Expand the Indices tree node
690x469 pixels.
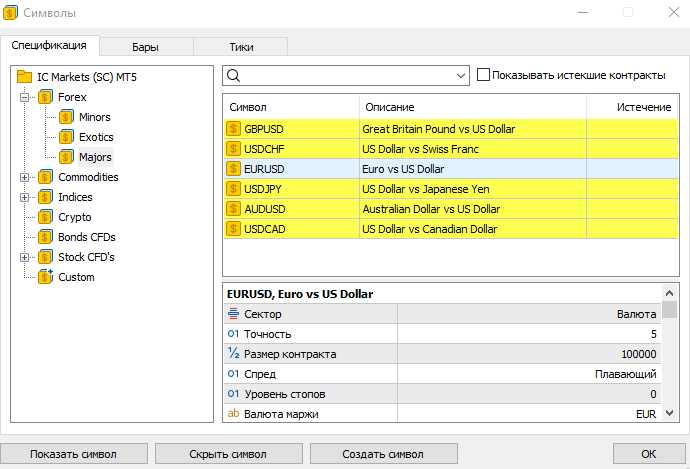tap(25, 197)
